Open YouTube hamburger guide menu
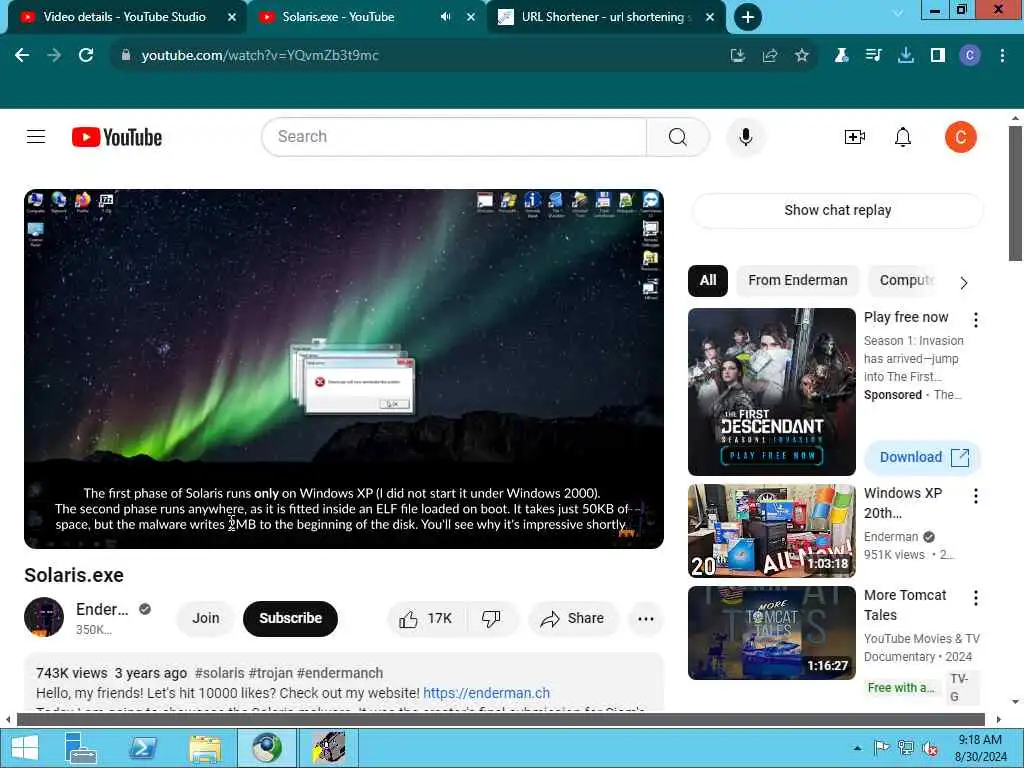Screen dimensions: 1024x768 36,136
